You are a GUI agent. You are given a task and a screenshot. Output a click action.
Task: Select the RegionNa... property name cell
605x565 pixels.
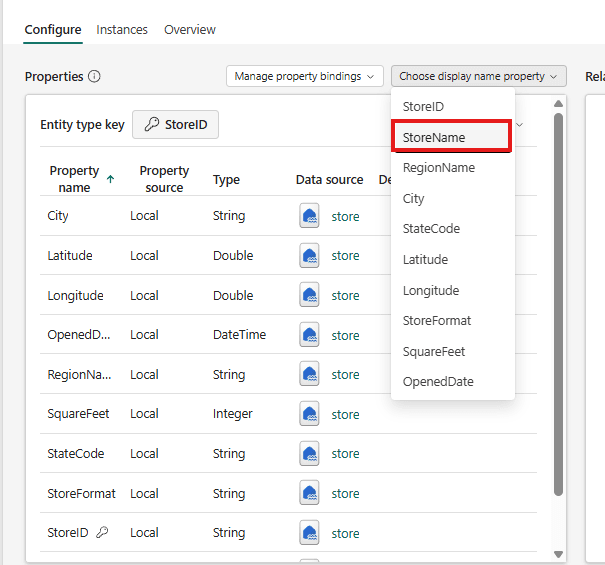(x=79, y=374)
